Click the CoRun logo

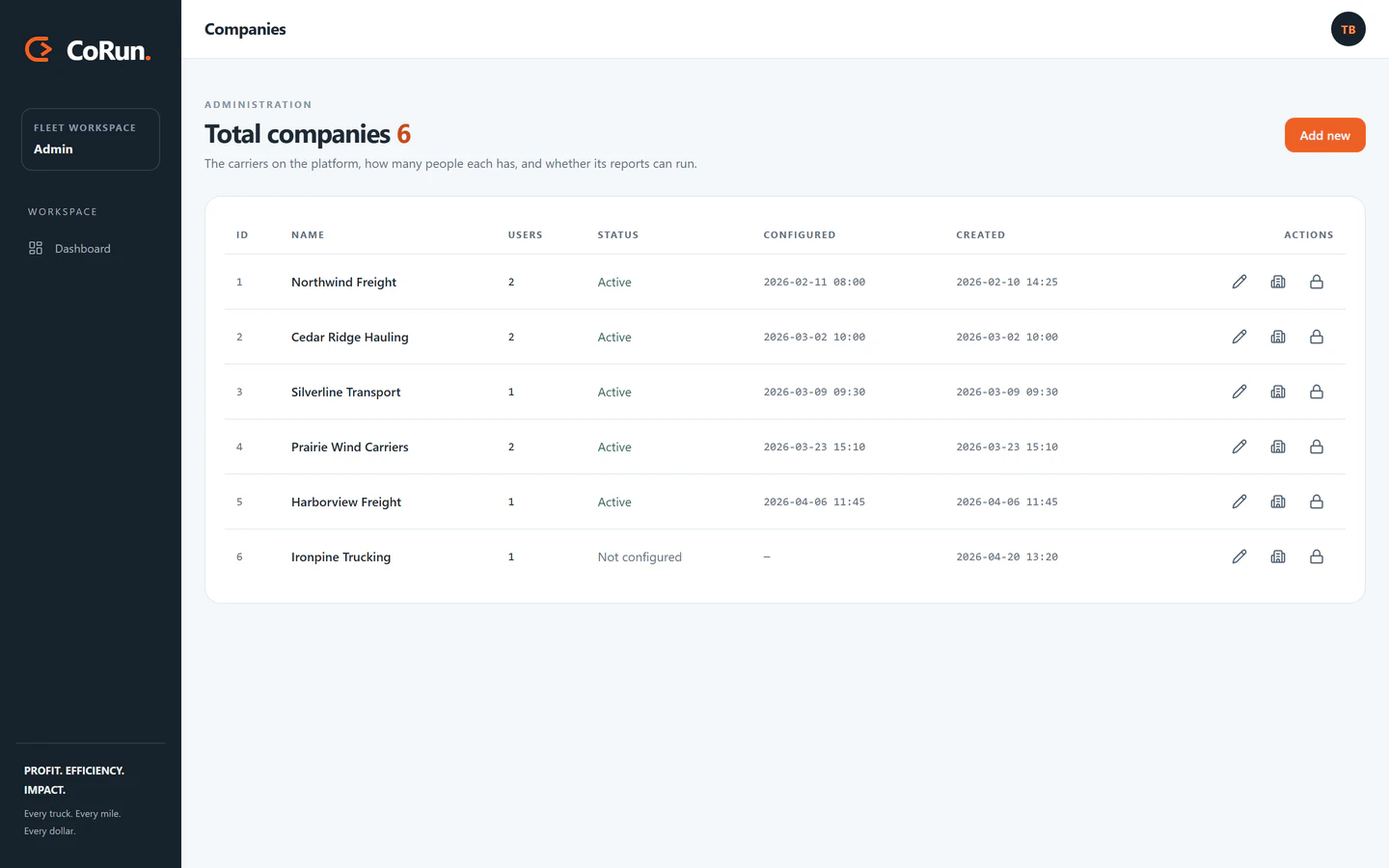[88, 49]
